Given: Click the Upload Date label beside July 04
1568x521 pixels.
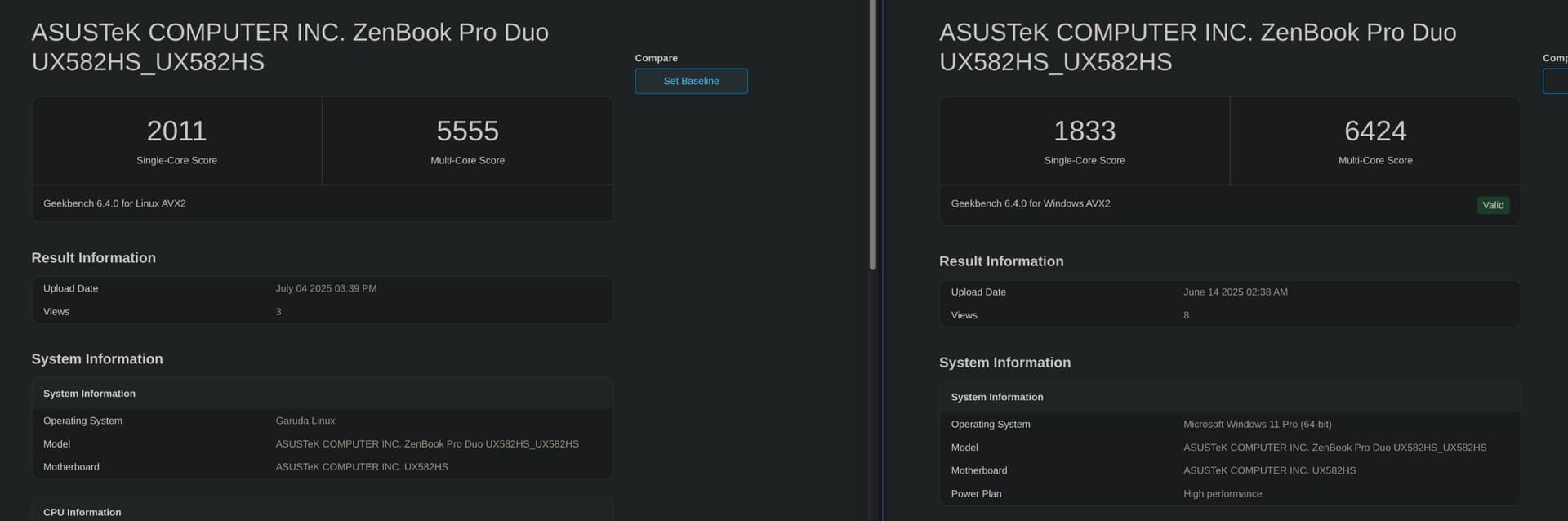Looking at the screenshot, I should click(70, 288).
